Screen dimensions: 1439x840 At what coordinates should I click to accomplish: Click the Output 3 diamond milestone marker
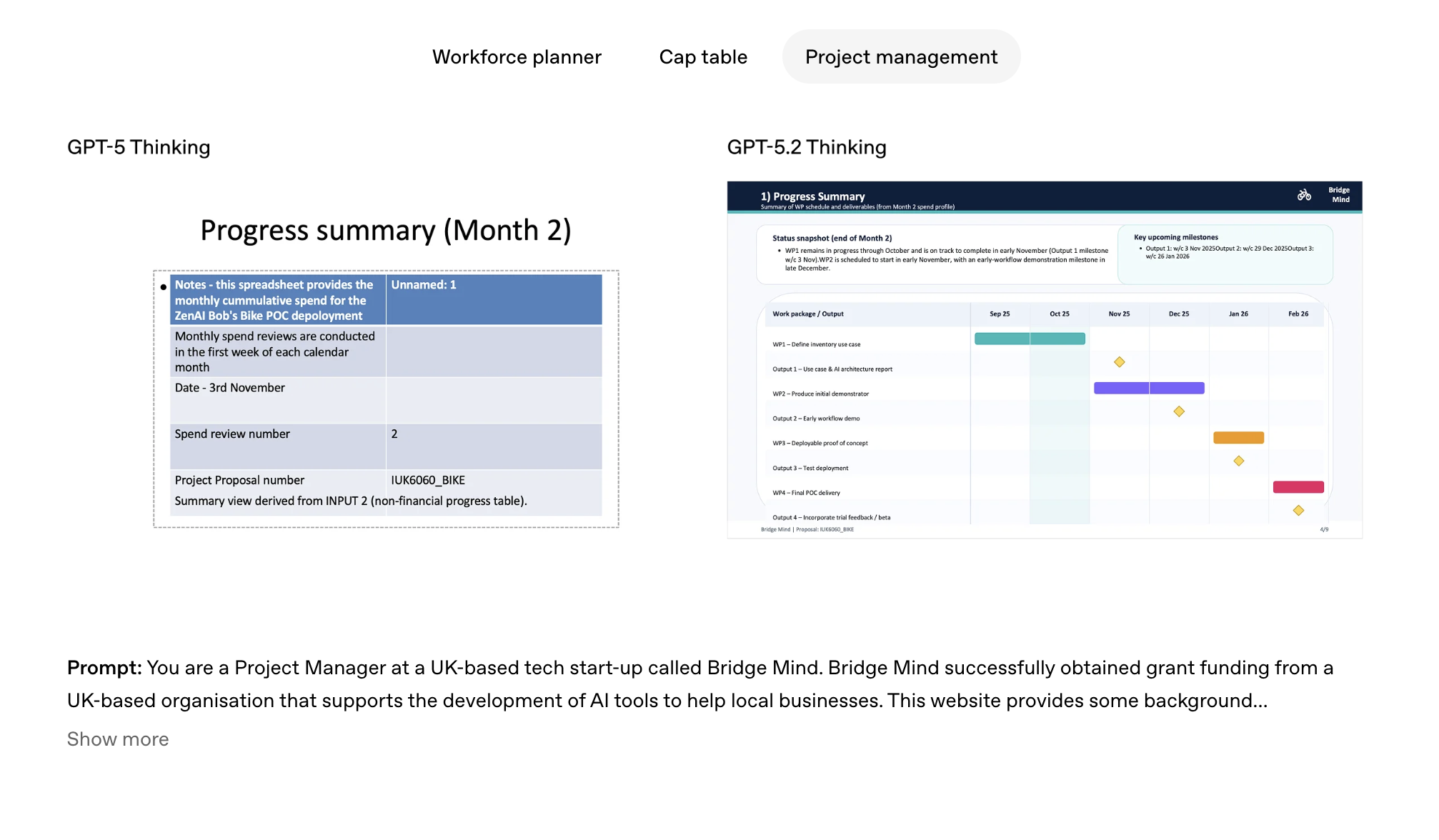(1238, 461)
